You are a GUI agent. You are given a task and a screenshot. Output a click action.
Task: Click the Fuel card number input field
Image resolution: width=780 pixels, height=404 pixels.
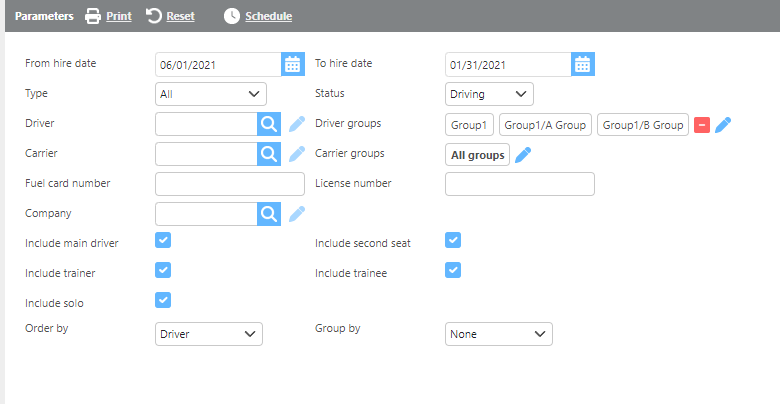(230, 184)
